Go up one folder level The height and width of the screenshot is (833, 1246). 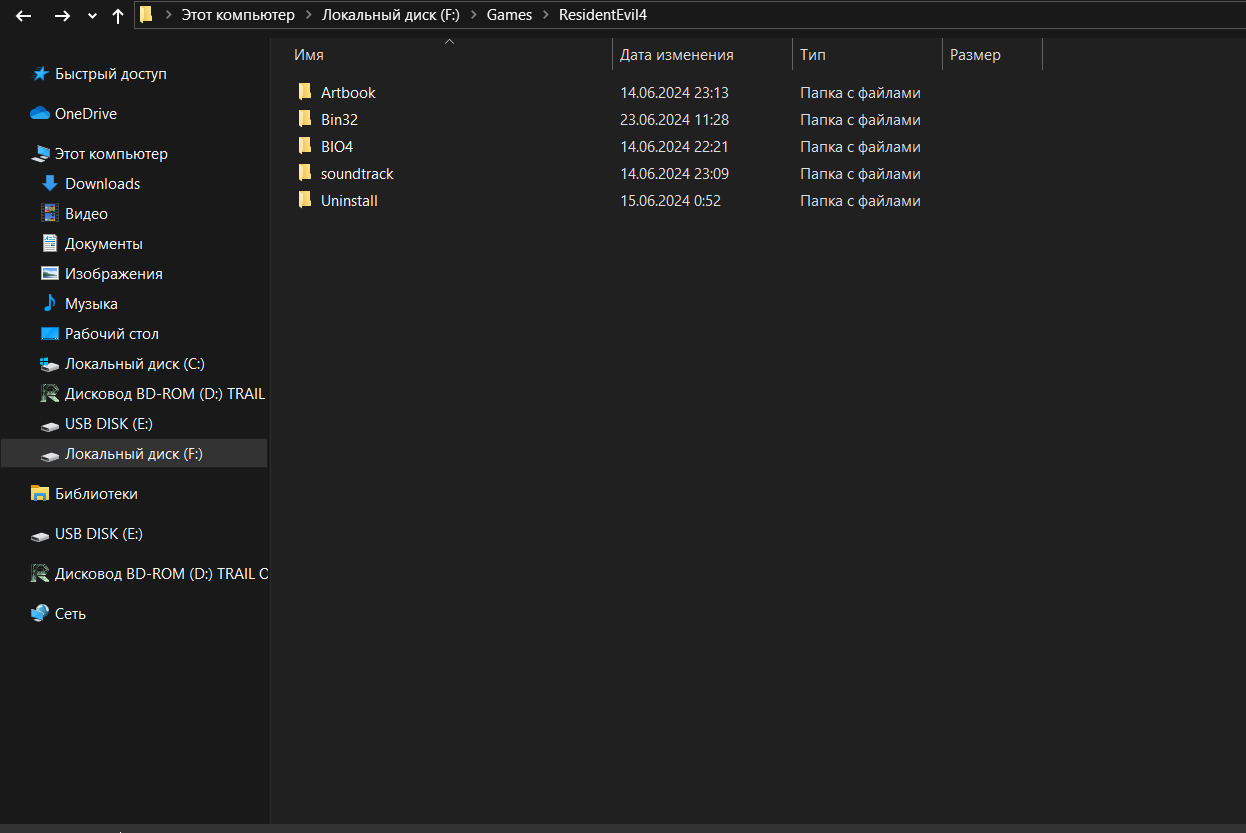[x=118, y=16]
